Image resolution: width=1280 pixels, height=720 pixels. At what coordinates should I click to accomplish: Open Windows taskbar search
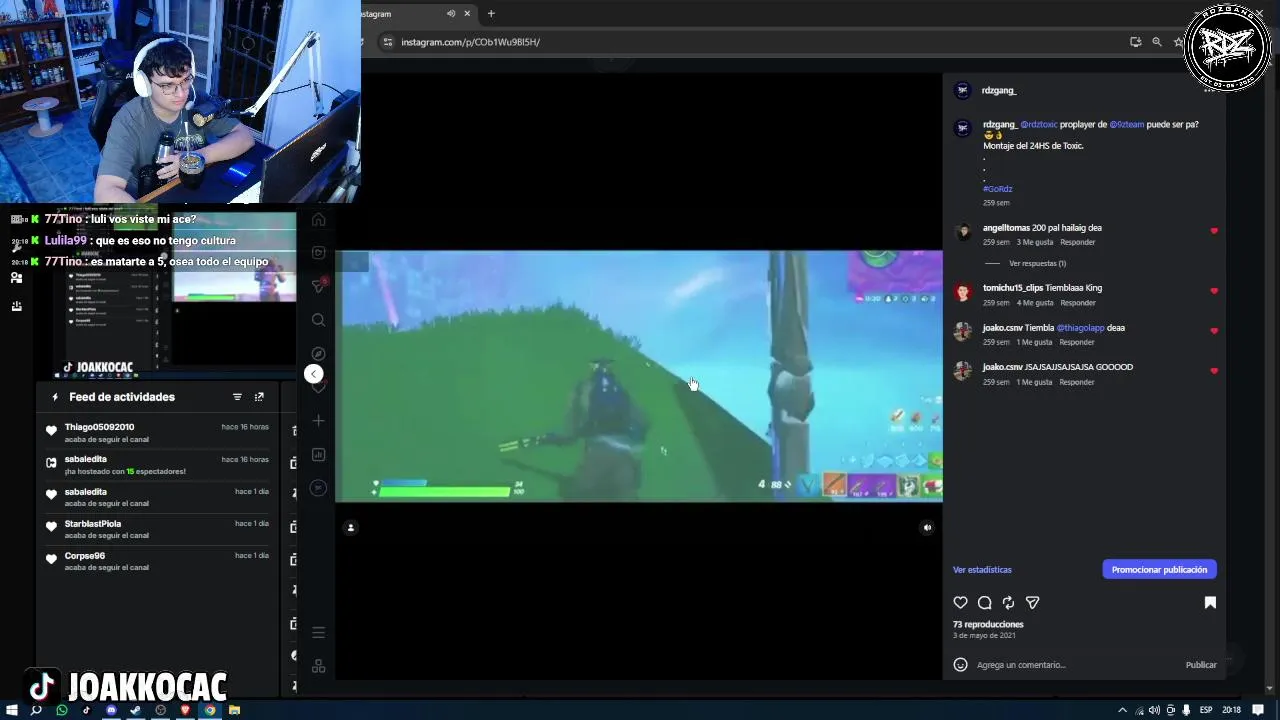point(36,710)
